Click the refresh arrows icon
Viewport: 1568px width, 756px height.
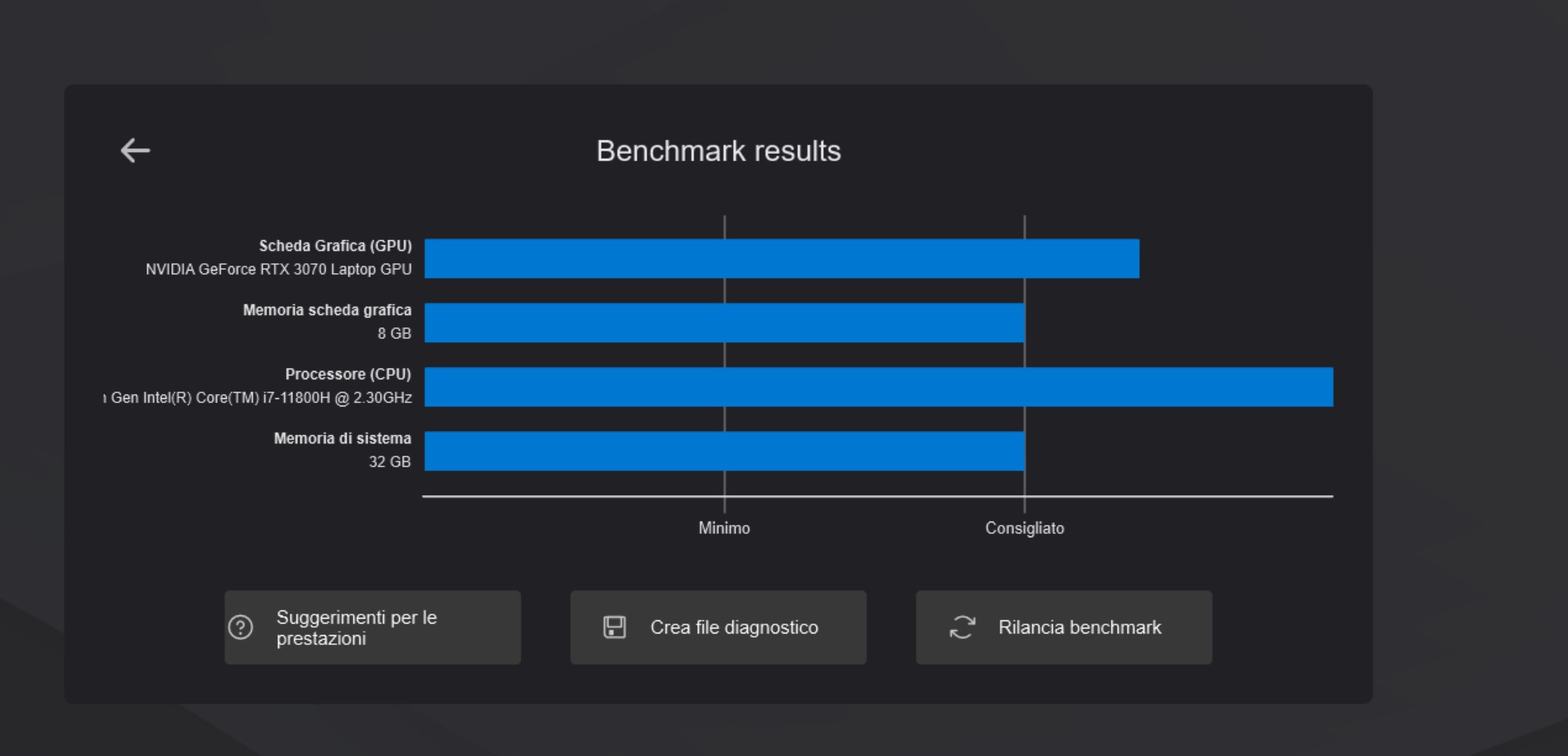(x=962, y=628)
